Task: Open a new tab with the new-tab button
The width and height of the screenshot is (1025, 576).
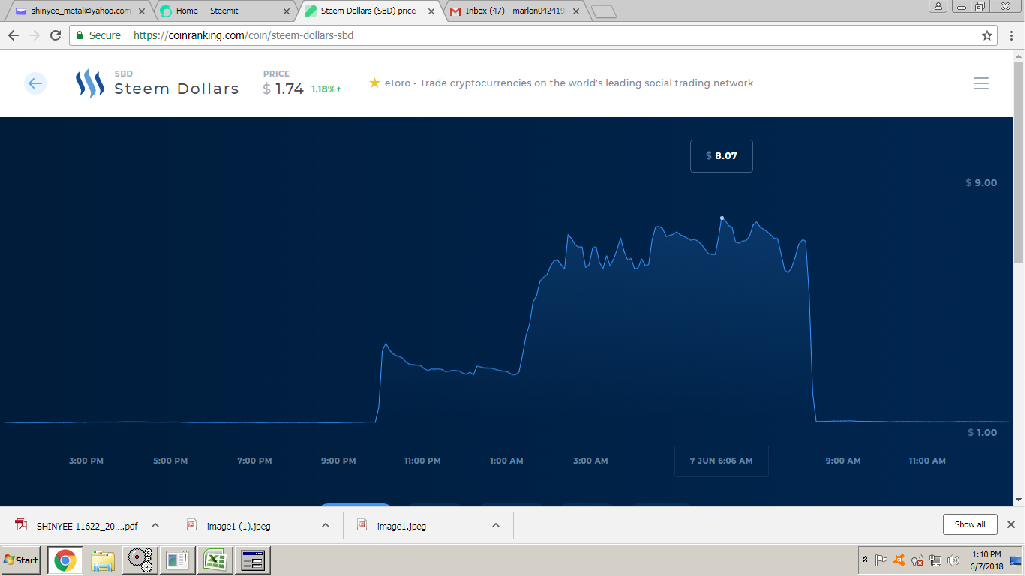Action: 604,11
